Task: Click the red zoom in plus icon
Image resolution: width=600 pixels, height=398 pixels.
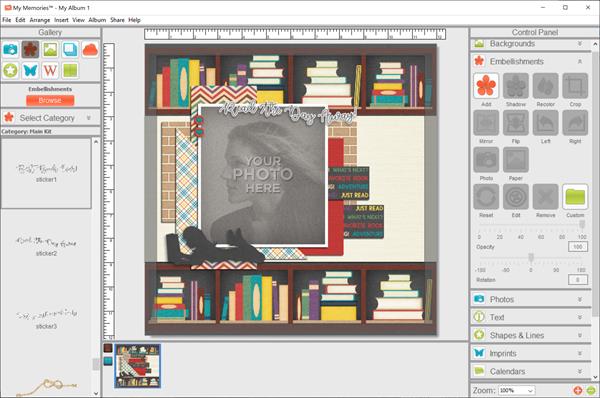Action: (578, 390)
